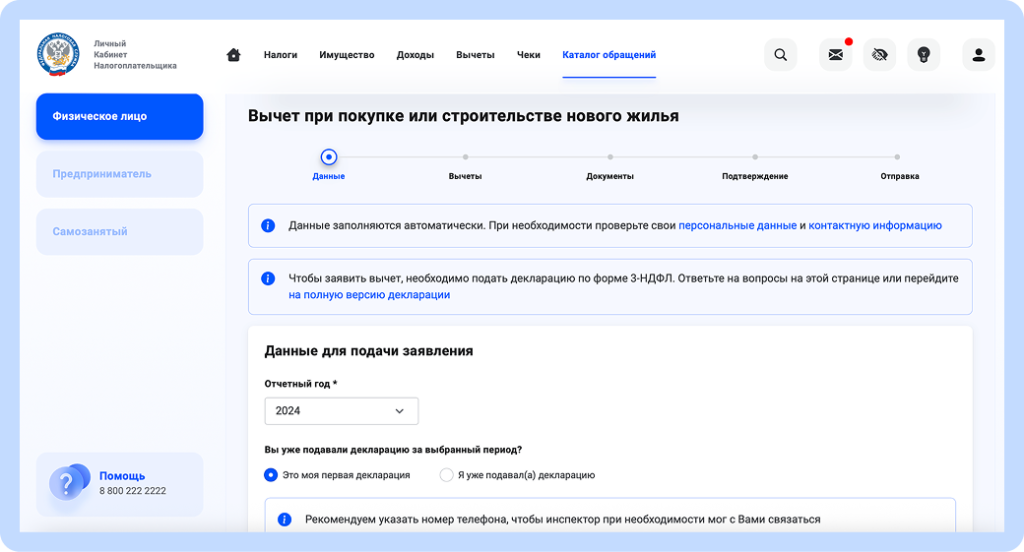This screenshot has height=552, width=1024.
Task: Click the Помощь help link
Action: coord(122,476)
